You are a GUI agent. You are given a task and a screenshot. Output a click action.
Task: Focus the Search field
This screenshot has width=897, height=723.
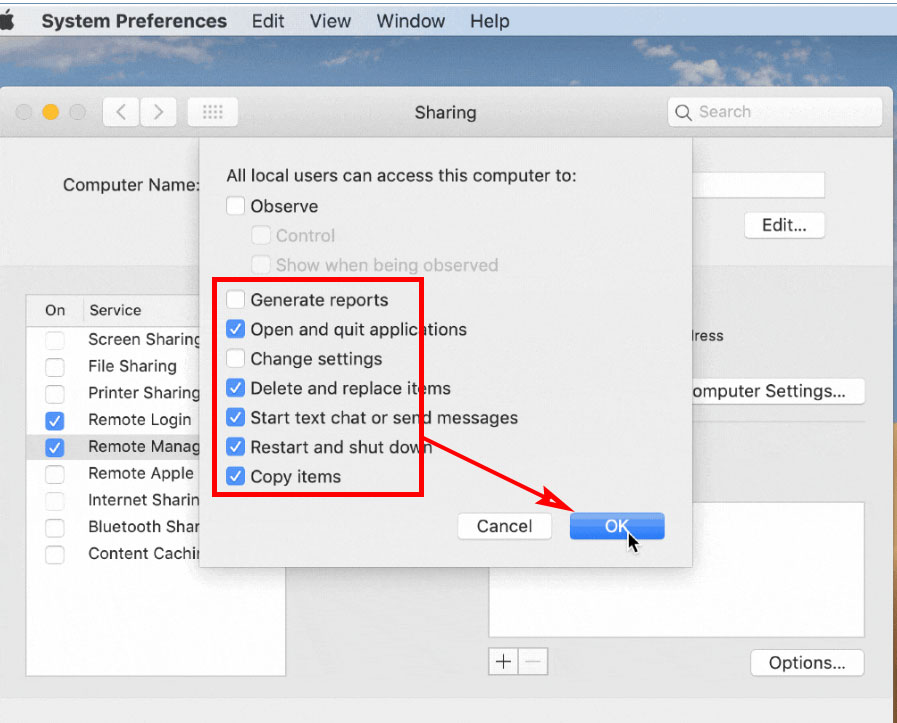click(775, 112)
